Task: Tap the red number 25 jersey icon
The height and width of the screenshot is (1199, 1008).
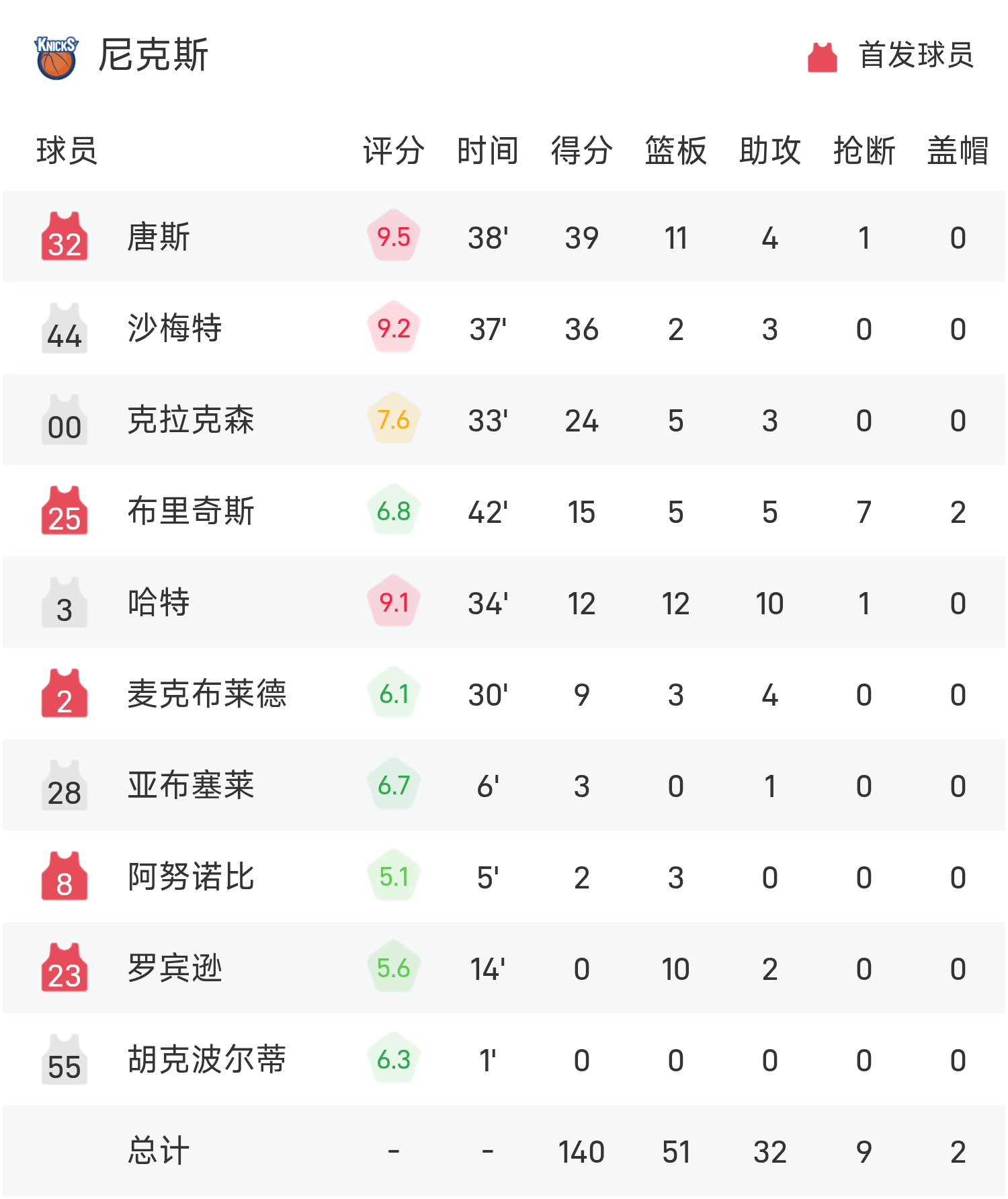Action: (65, 511)
